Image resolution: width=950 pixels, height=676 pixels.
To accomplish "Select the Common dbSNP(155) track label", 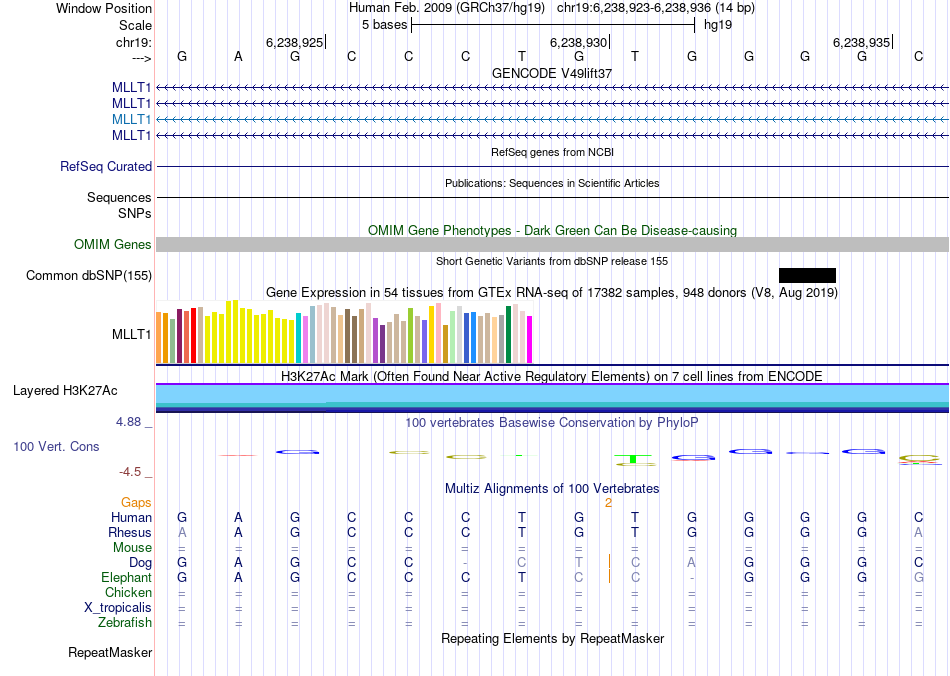I will click(89, 276).
